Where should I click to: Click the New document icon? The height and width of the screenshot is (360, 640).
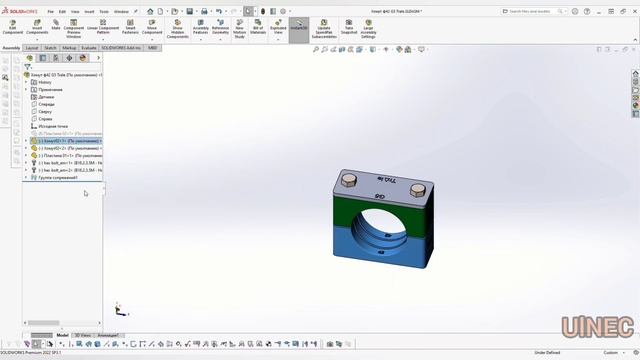[x=160, y=11]
